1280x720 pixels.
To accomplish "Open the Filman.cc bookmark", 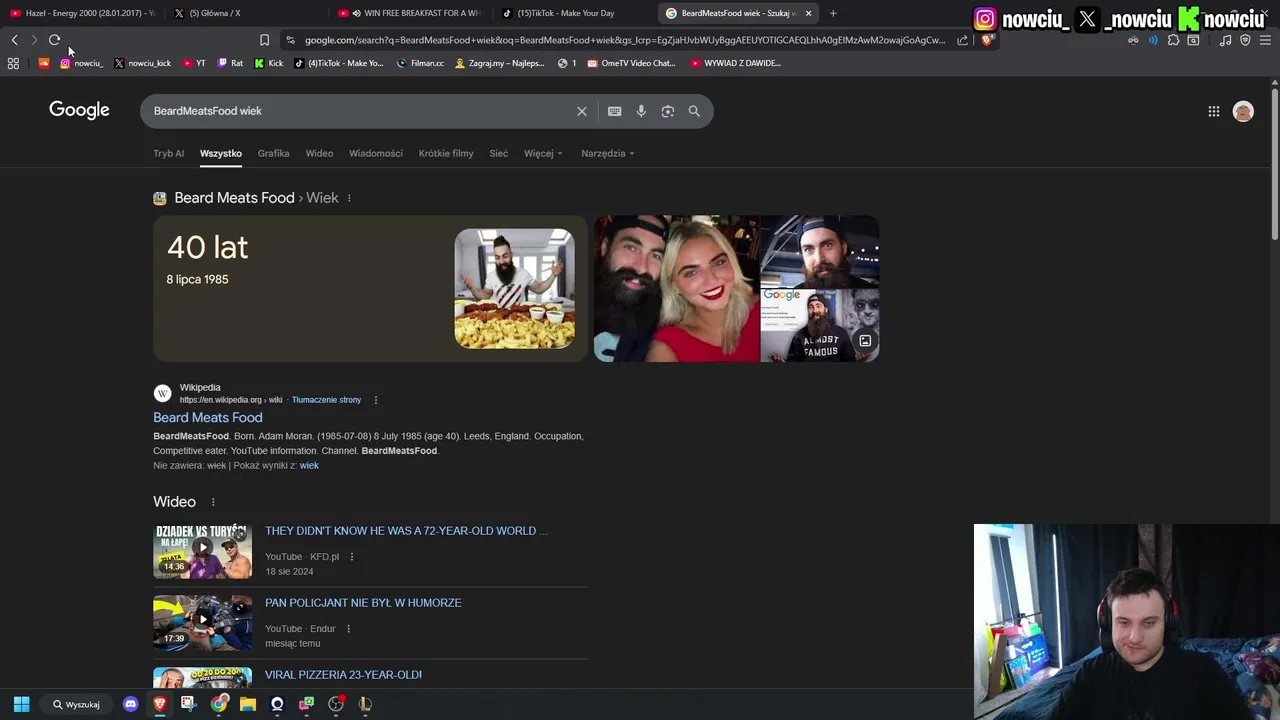I will coord(420,63).
